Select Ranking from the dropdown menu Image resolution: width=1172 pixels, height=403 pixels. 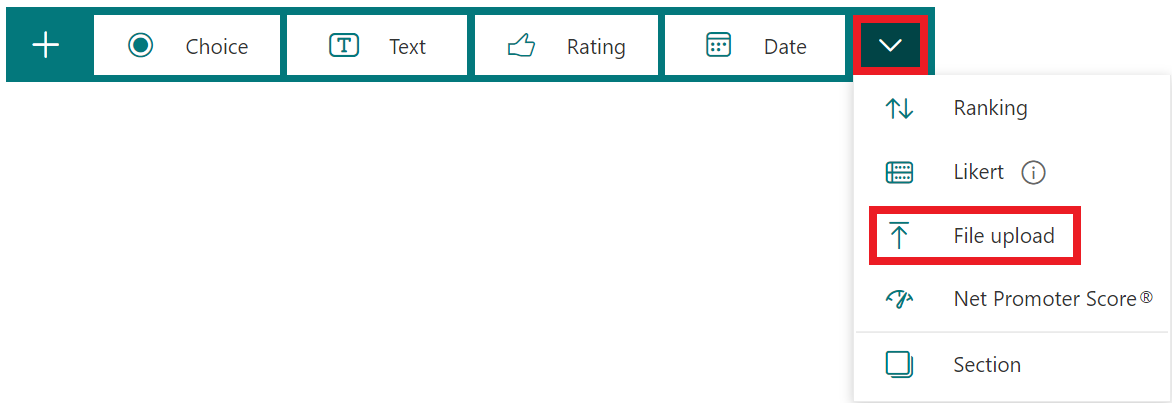1012,109
